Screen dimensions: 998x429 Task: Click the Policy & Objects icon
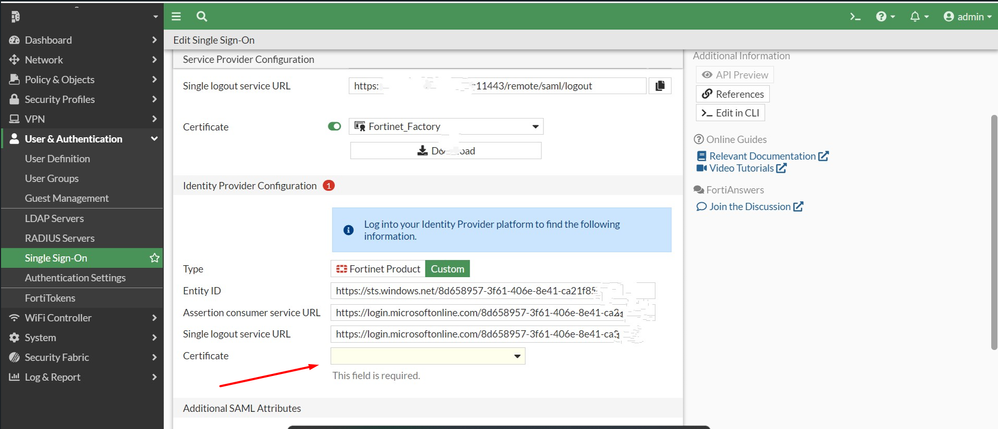(x=14, y=80)
